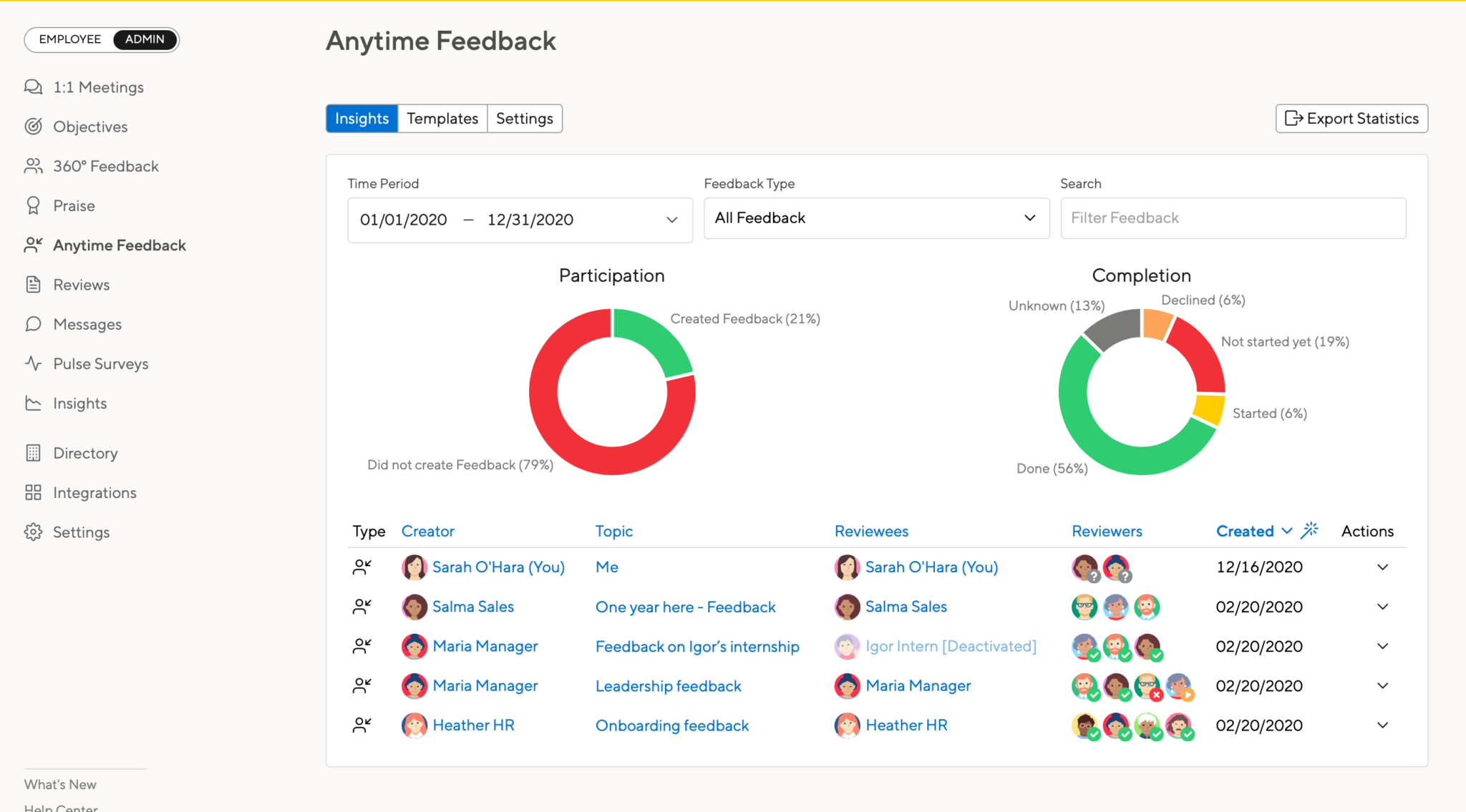Switch to the Settings tab
1466x812 pixels.
coord(524,118)
